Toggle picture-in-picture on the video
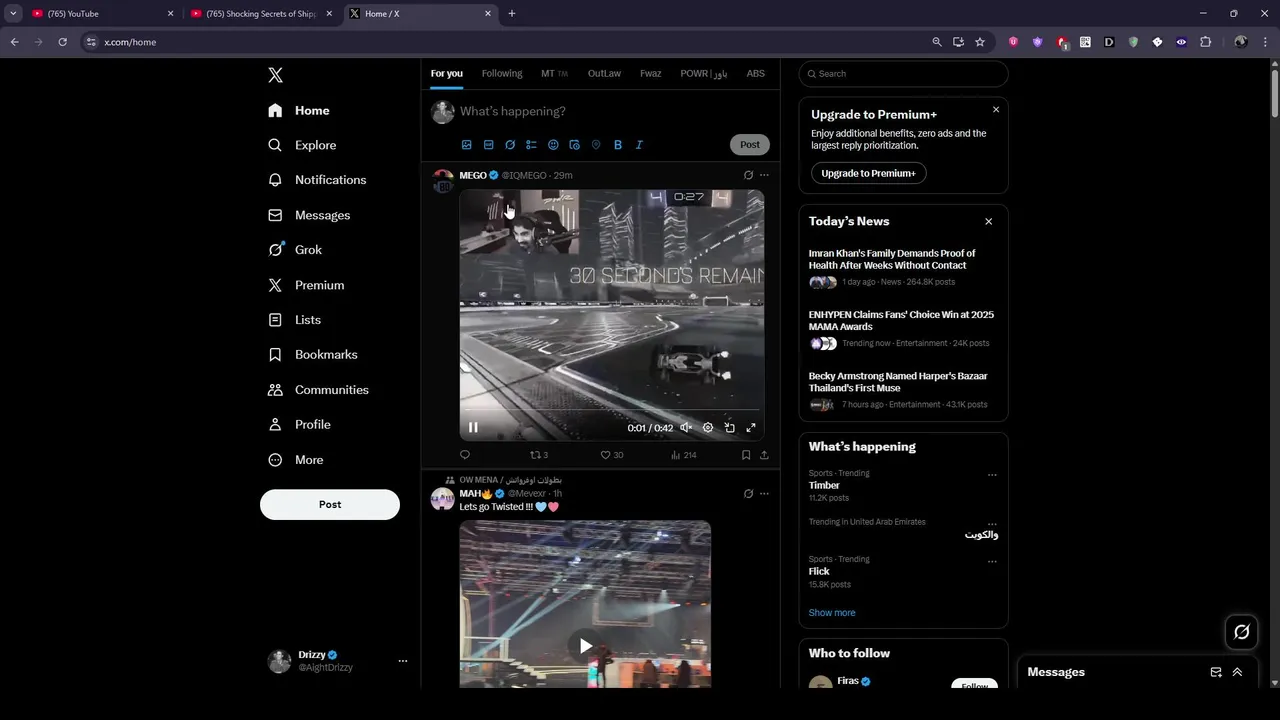 (x=729, y=428)
